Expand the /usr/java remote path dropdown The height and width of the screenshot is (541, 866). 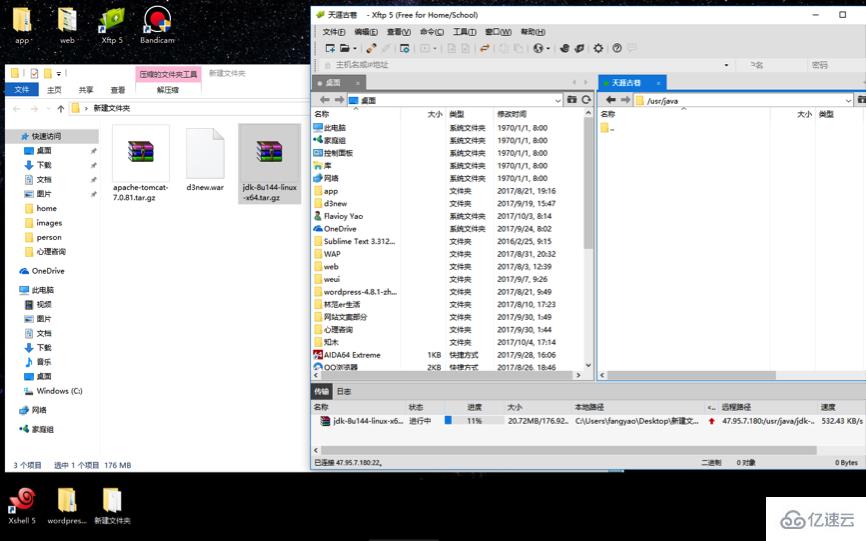tap(848, 100)
